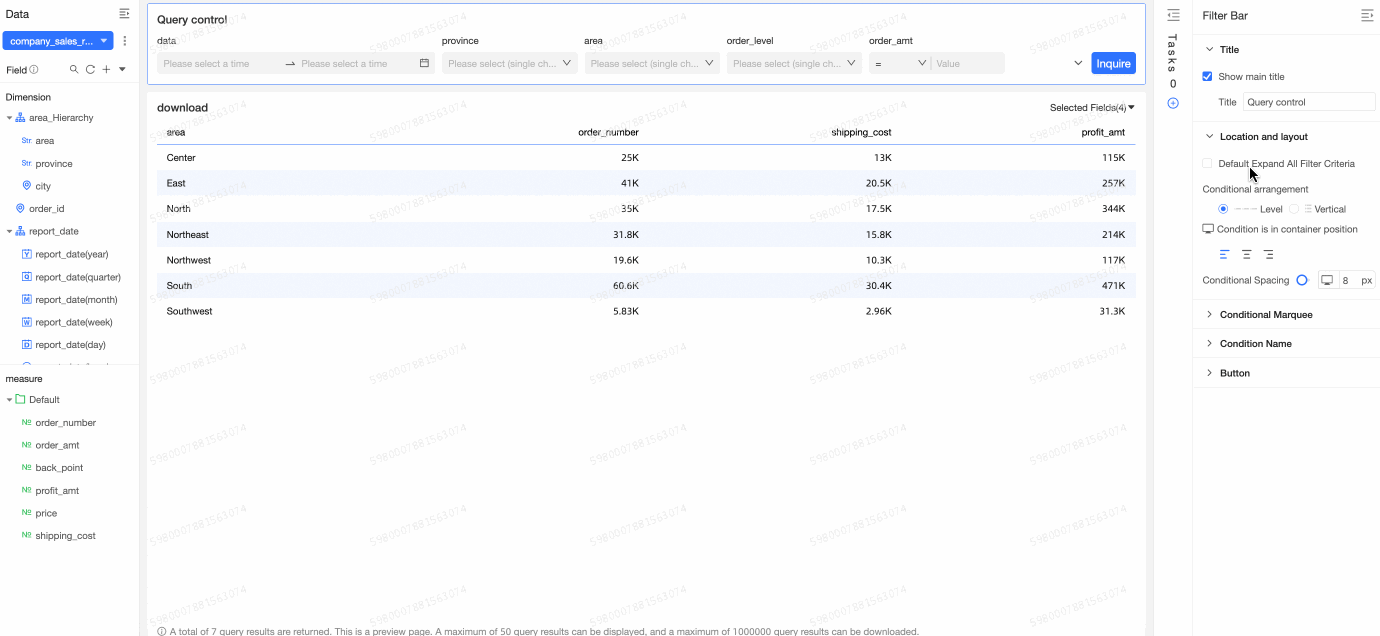Select the back_point measure
1380x636 pixels.
(59, 468)
